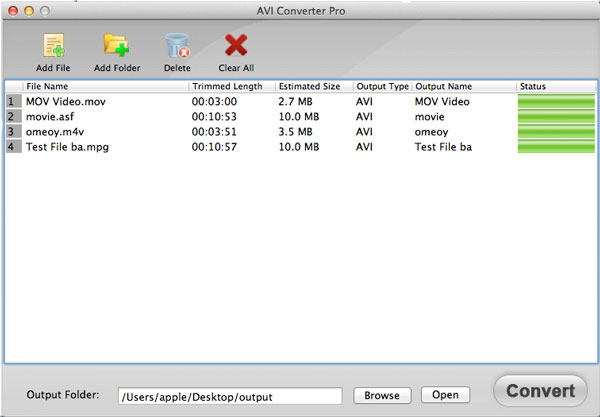
Task: Sort by File Name column header
Action: (106, 86)
